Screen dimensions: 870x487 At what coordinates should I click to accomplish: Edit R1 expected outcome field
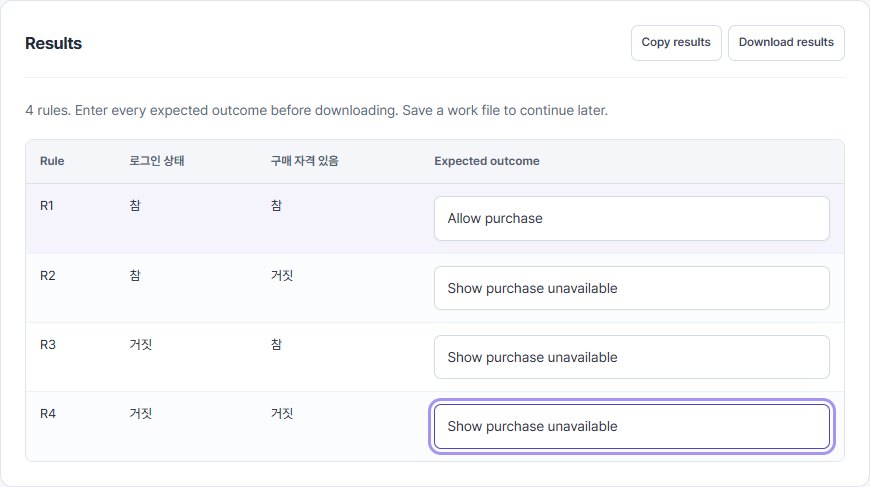(x=631, y=219)
